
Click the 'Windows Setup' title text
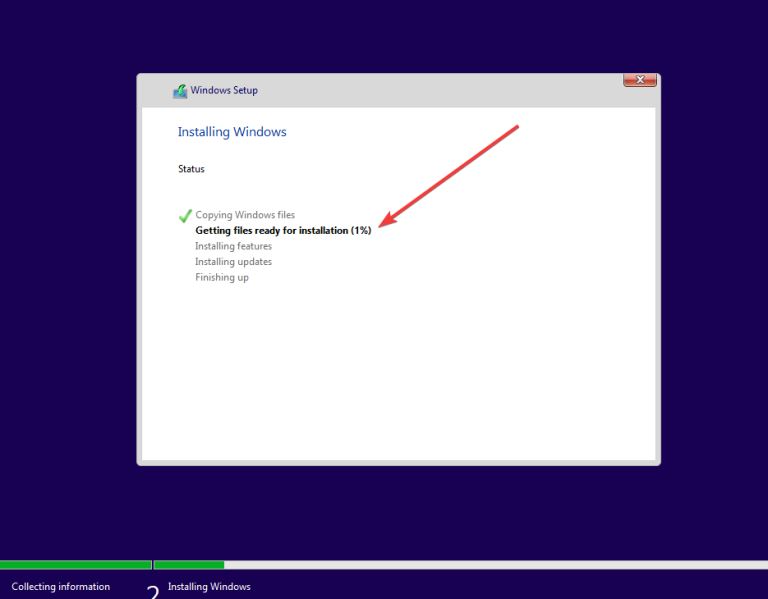click(x=224, y=90)
